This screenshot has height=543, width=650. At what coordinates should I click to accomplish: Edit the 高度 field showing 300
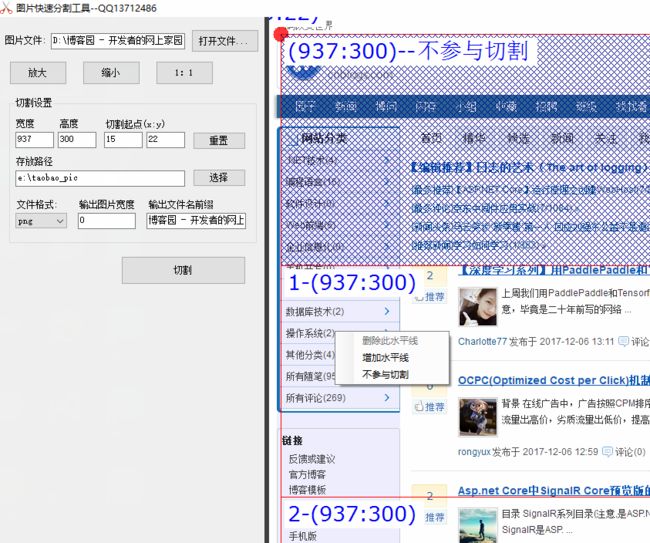[x=77, y=140]
